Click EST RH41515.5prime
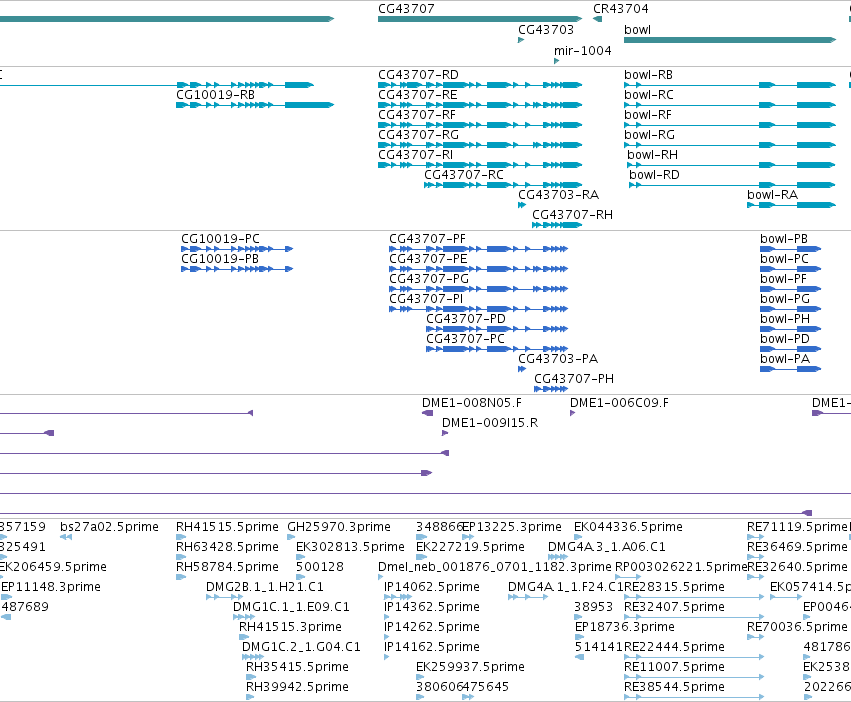851x702 pixels. tap(181, 537)
